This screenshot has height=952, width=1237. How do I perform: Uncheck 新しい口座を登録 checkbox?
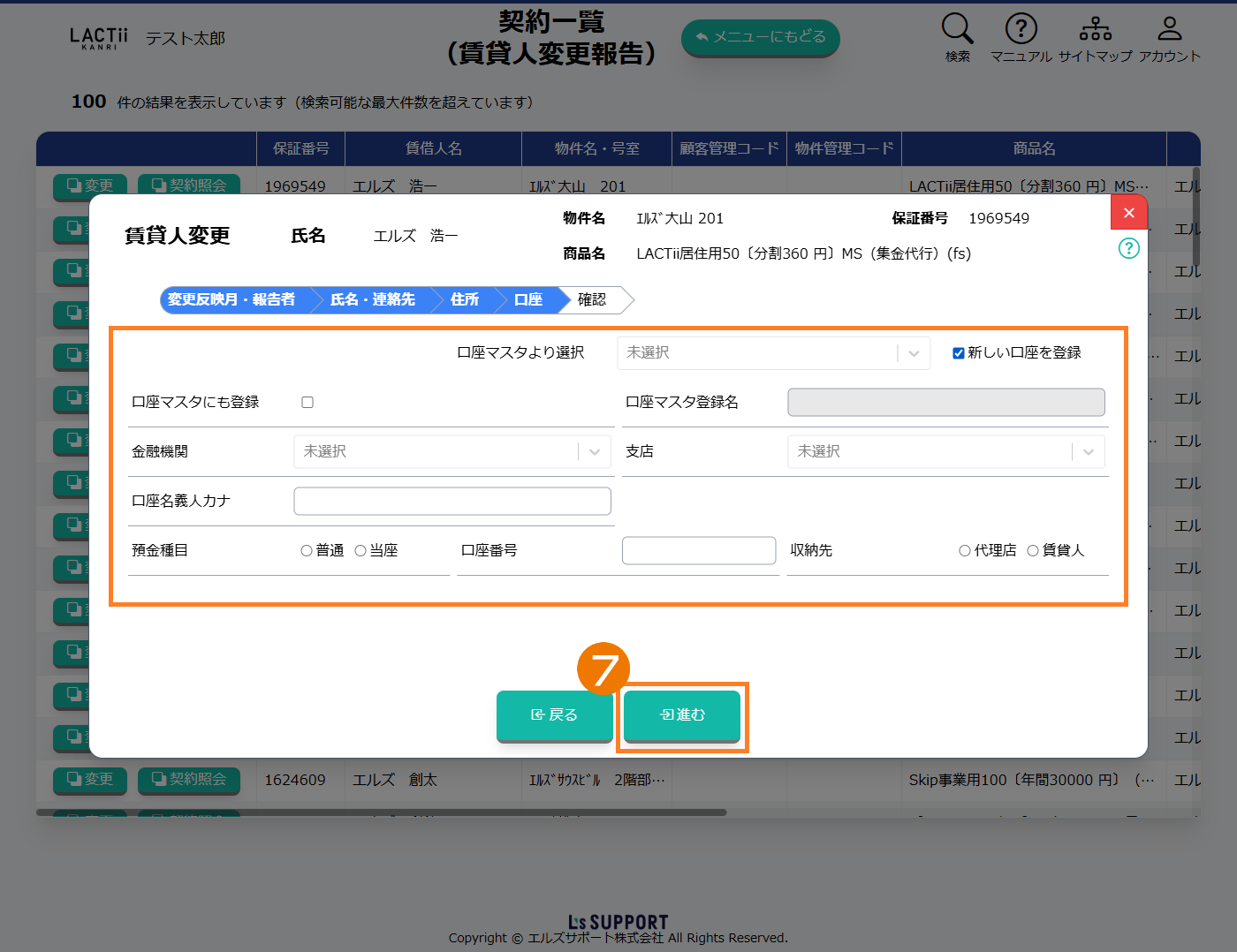tap(958, 353)
